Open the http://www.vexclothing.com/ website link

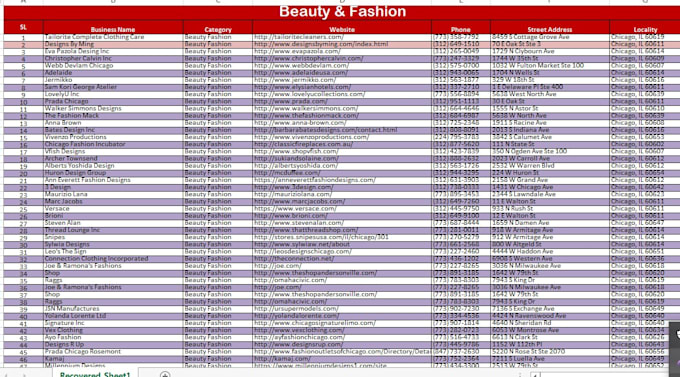coord(299,331)
